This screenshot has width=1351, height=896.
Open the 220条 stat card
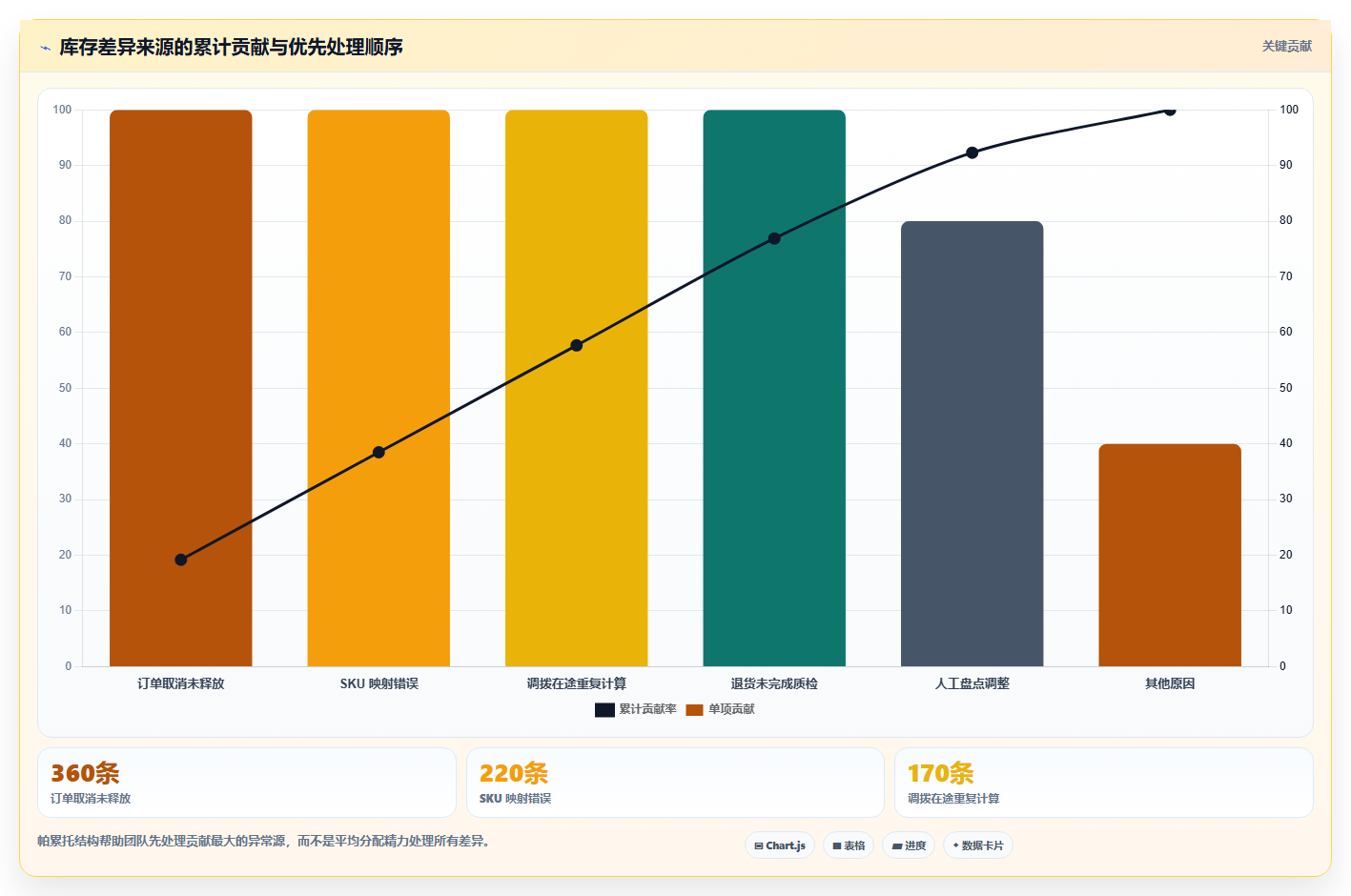point(675,783)
